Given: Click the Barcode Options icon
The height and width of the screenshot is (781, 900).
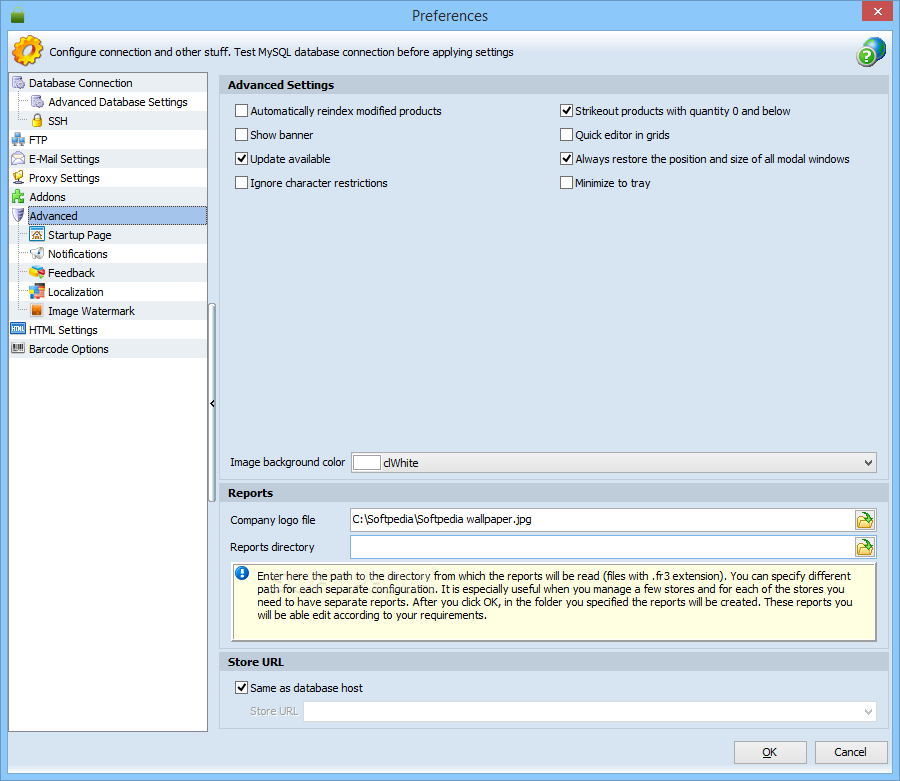Looking at the screenshot, I should click(18, 348).
